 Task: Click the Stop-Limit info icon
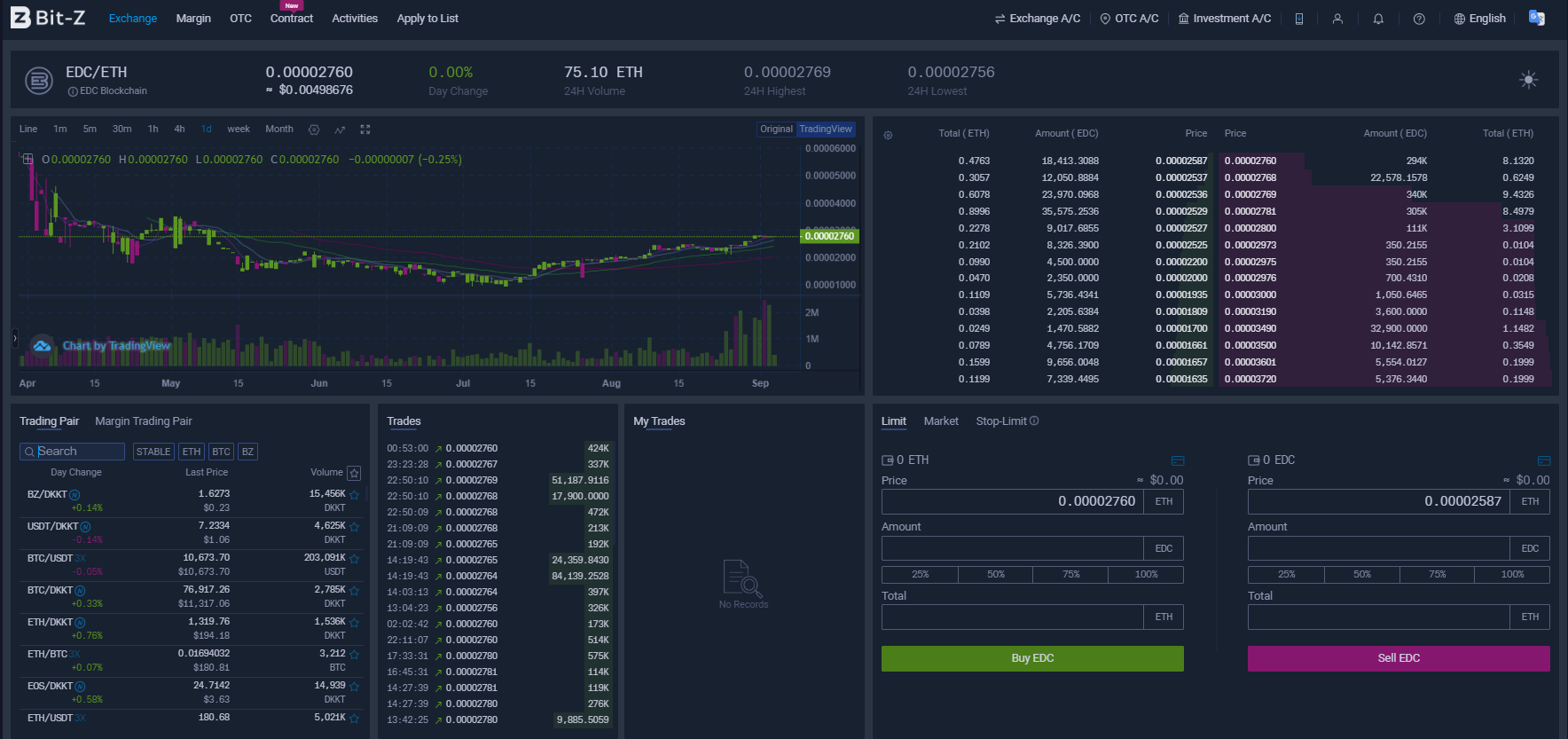point(1034,421)
